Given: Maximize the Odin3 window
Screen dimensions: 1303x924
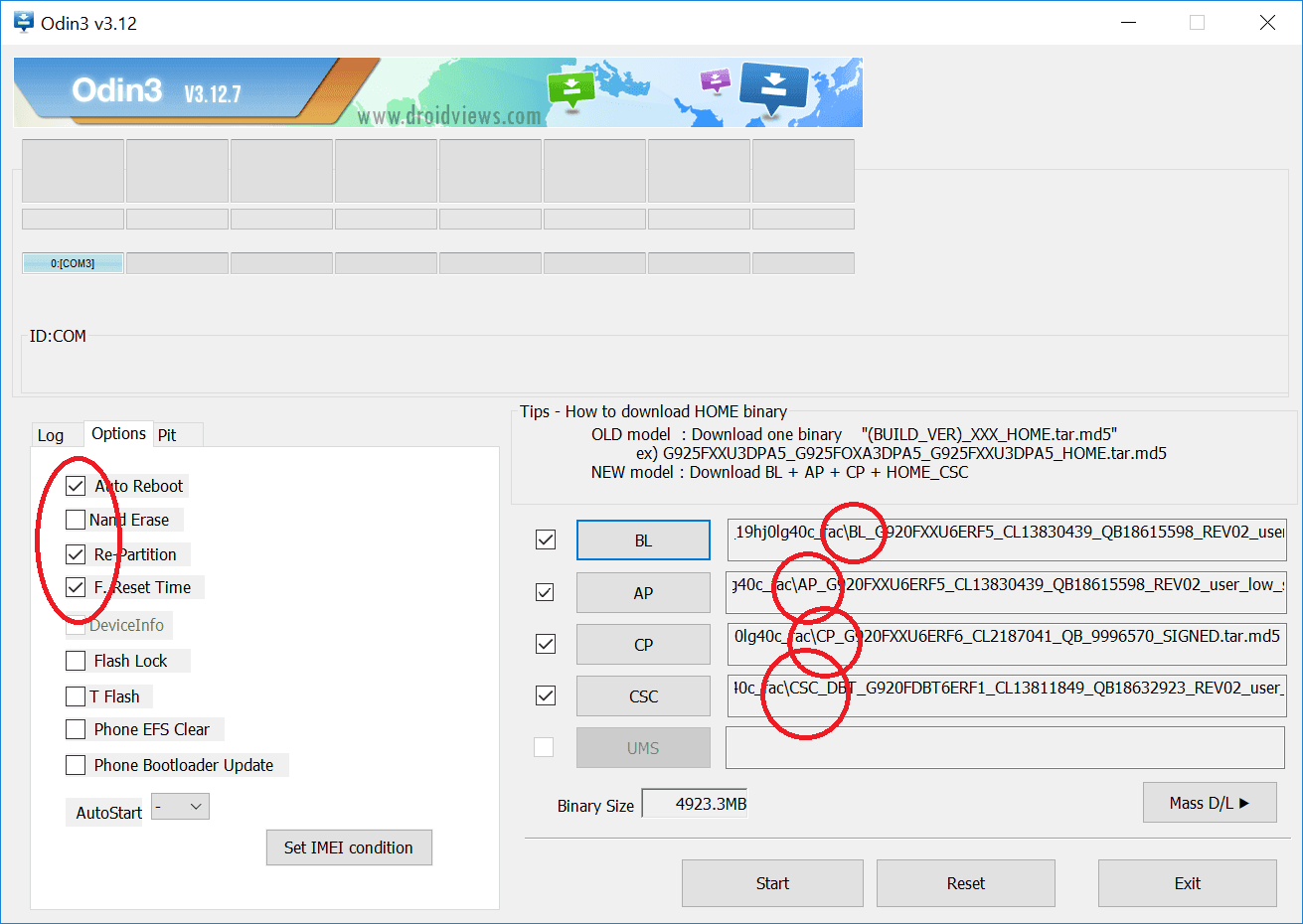Looking at the screenshot, I should pyautogui.click(x=1198, y=22).
